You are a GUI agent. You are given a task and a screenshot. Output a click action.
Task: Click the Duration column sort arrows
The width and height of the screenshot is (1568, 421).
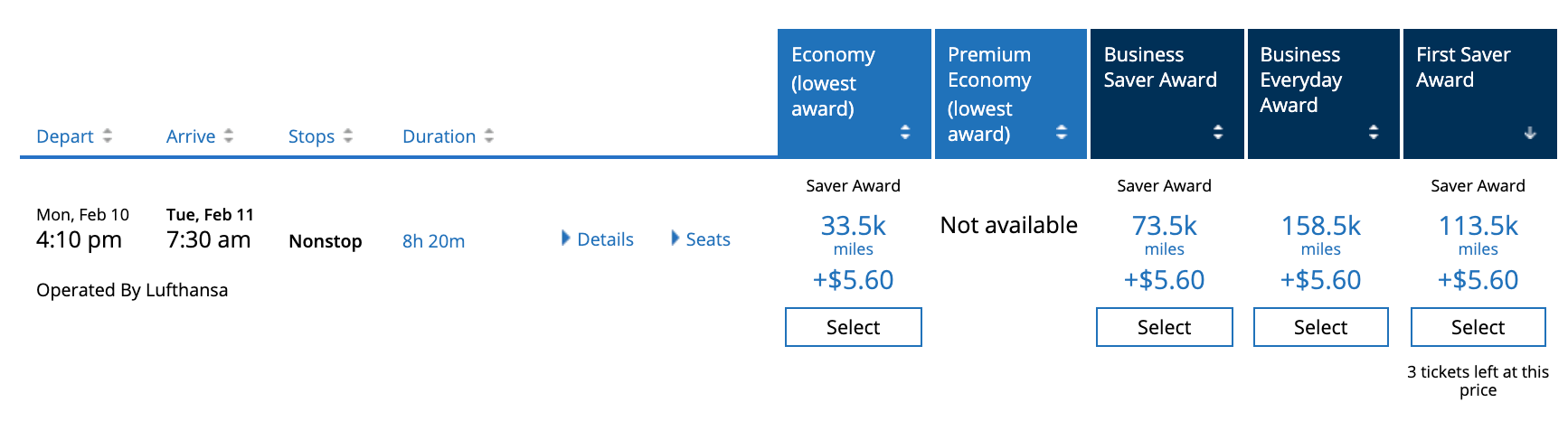pyautogui.click(x=489, y=136)
